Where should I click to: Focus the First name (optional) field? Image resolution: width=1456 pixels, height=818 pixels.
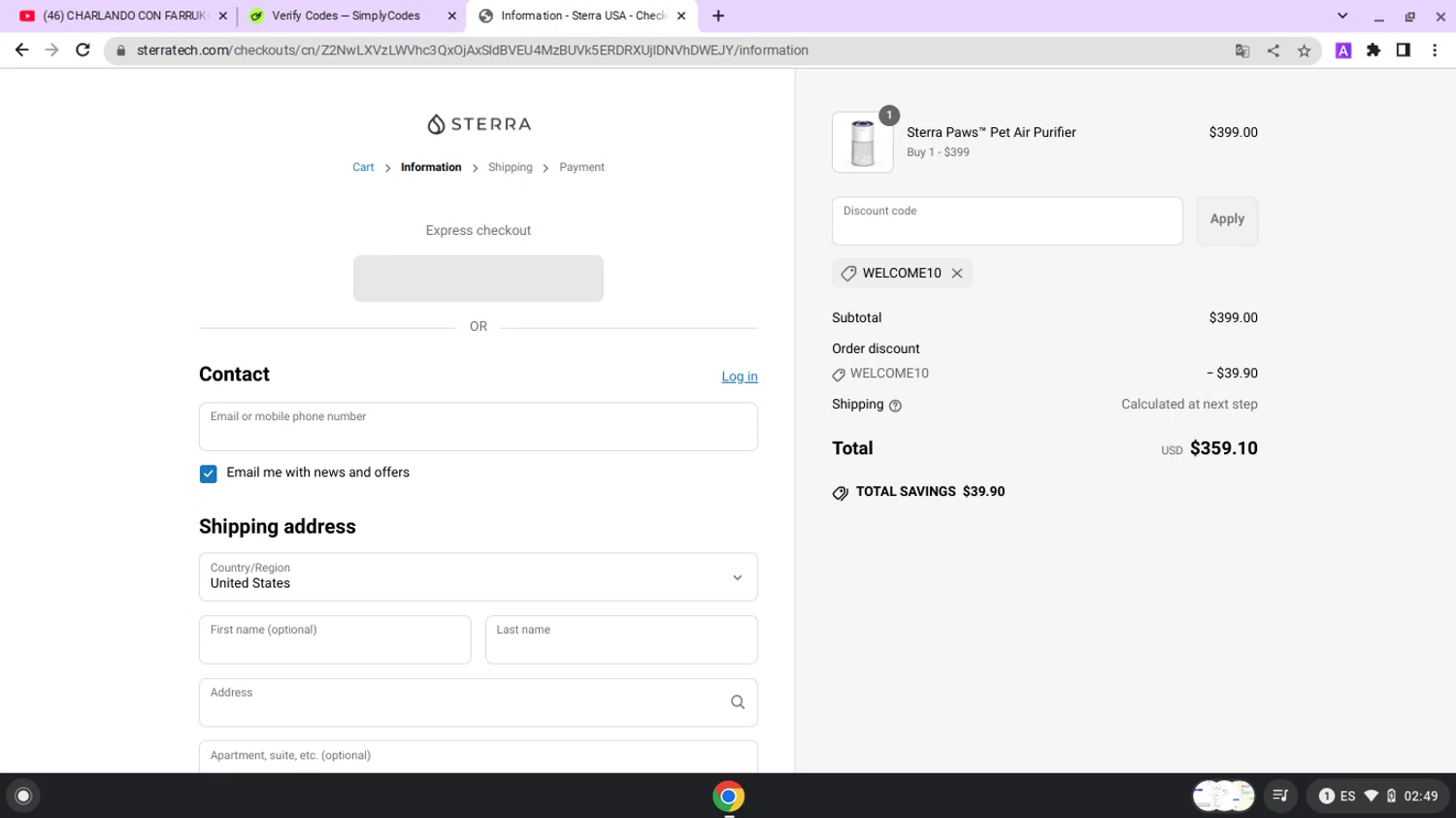[x=335, y=639]
